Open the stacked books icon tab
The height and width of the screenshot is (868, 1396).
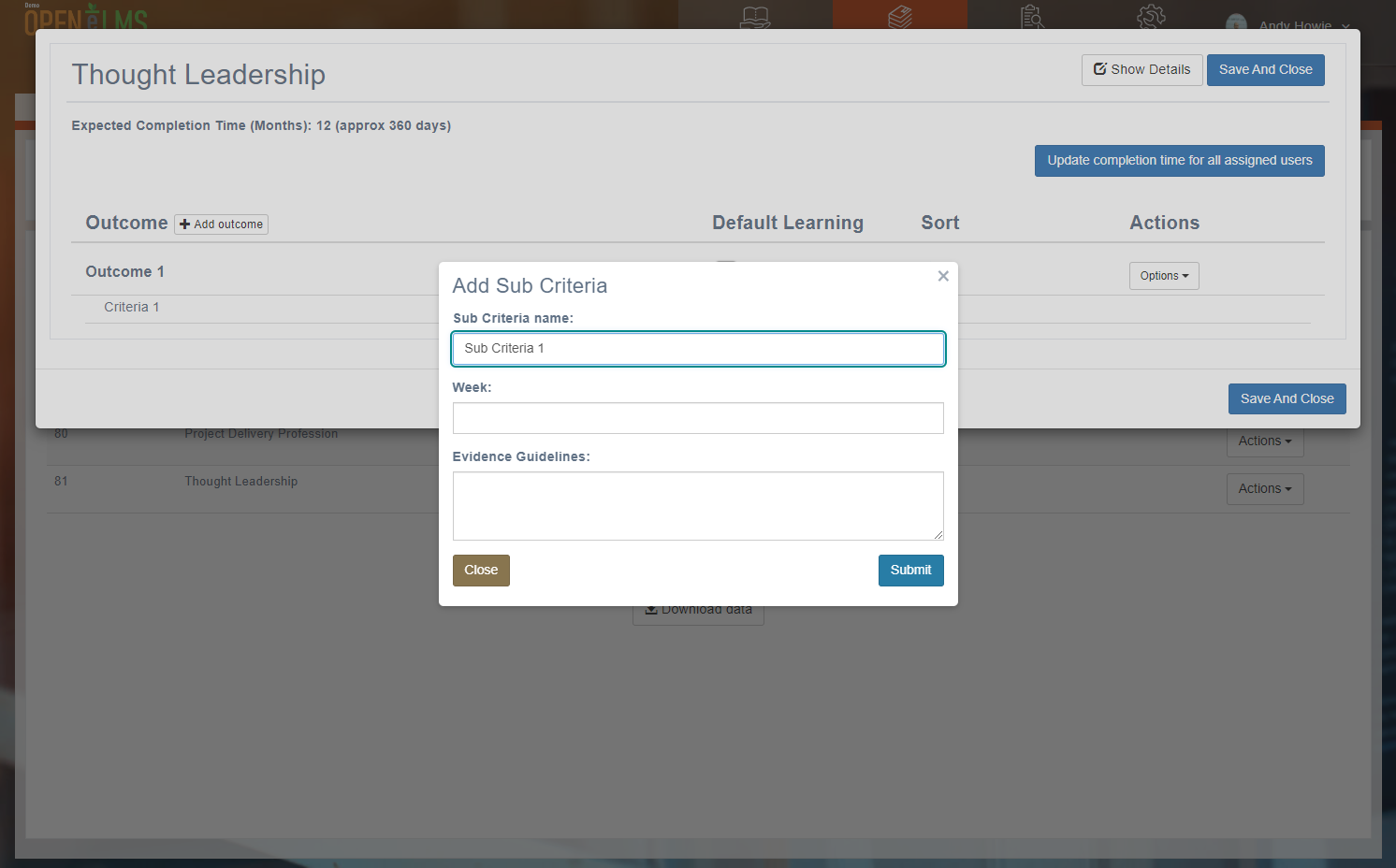point(900,17)
